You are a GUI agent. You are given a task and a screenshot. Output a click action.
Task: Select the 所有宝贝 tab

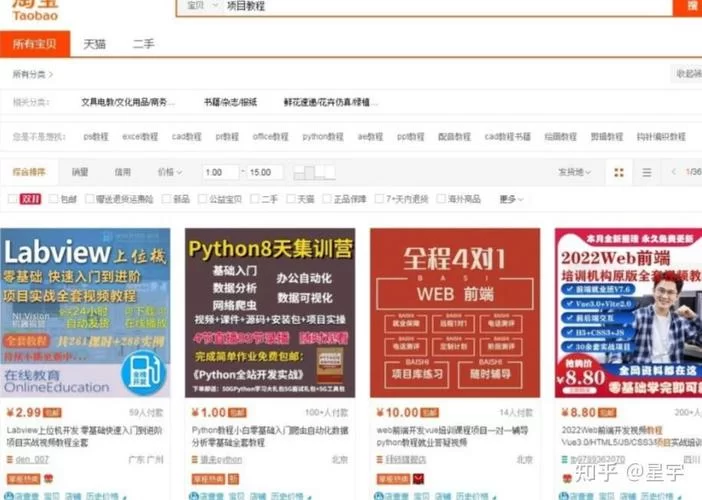(35, 44)
